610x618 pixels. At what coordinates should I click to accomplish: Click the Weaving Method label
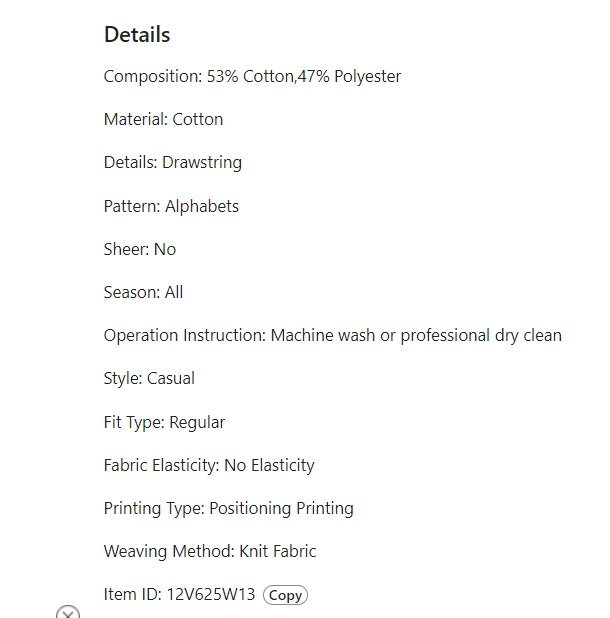coord(168,551)
